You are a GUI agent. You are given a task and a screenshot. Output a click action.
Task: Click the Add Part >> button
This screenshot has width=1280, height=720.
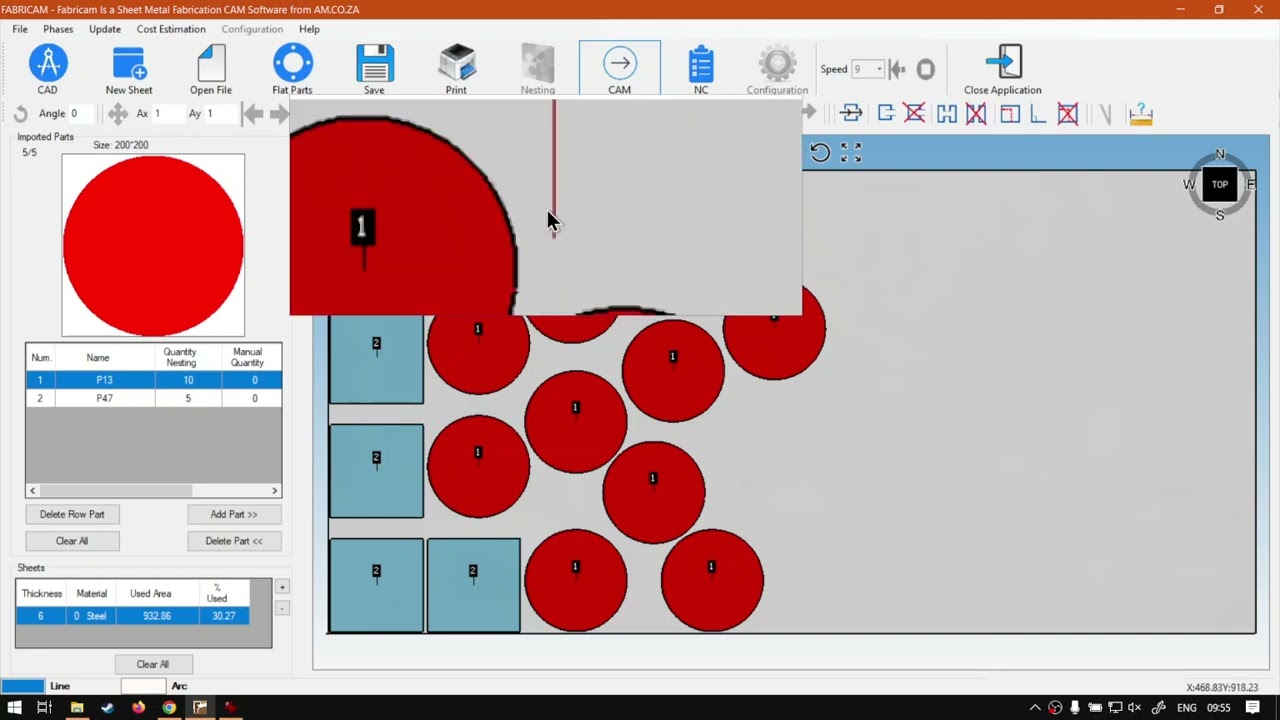(x=234, y=514)
